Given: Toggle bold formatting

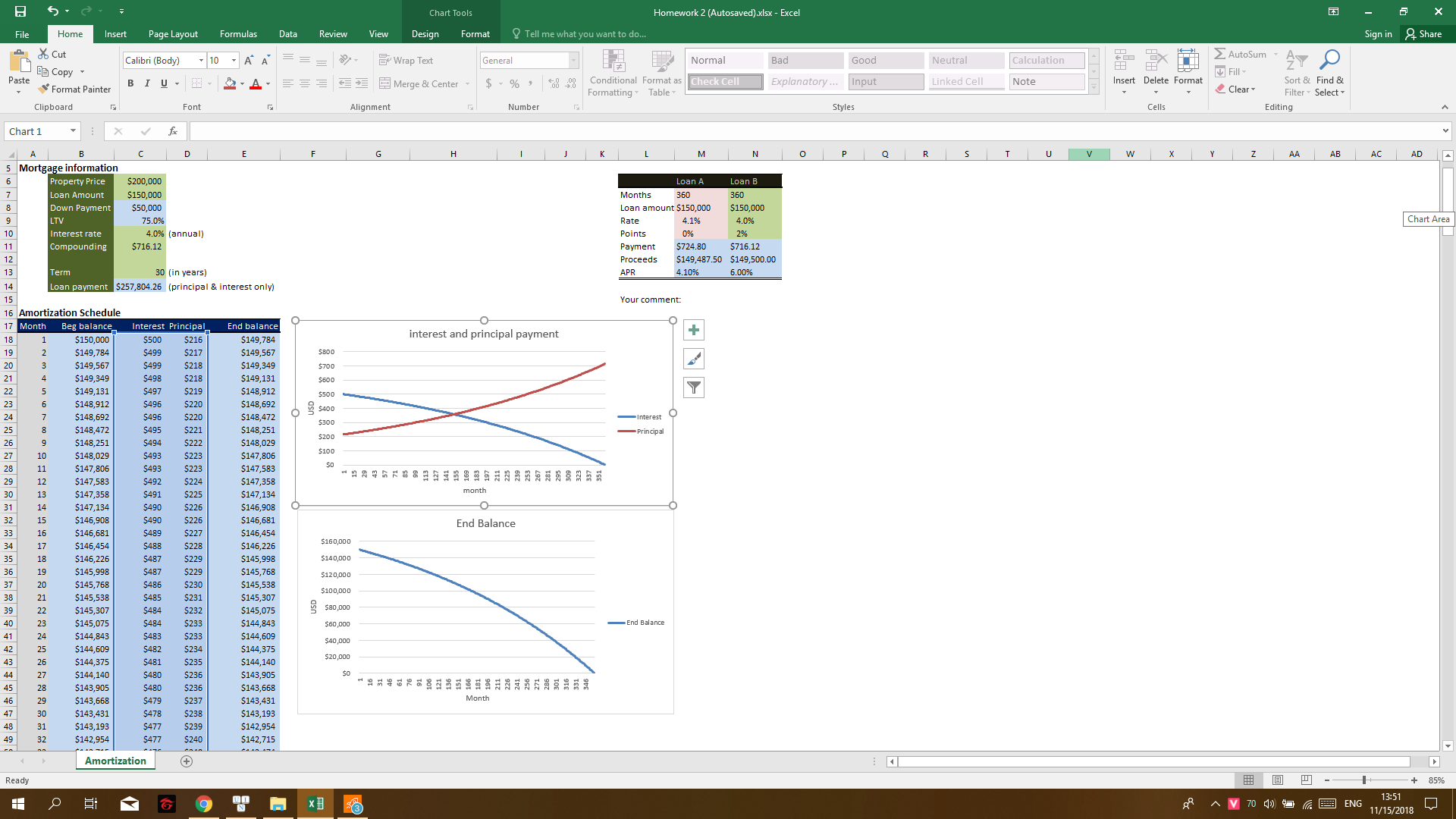Looking at the screenshot, I should [x=130, y=83].
